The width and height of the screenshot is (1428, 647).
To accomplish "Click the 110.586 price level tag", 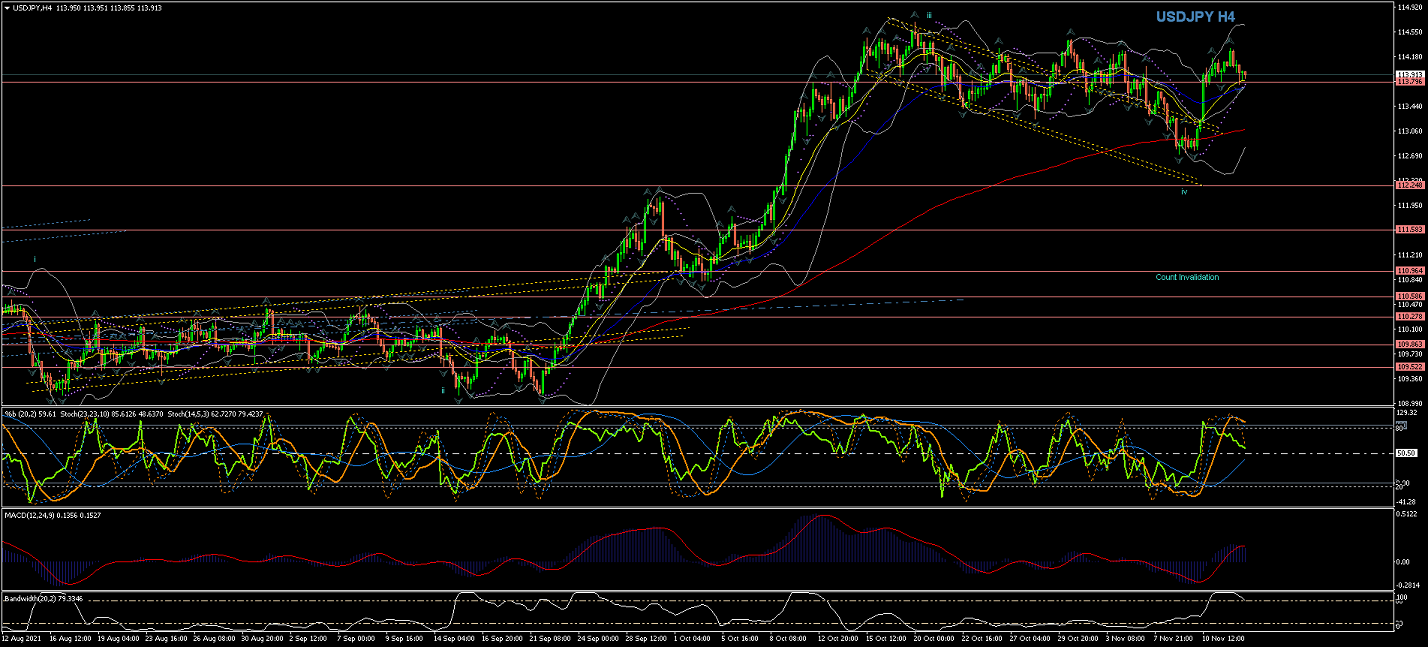I will click(x=1410, y=297).
